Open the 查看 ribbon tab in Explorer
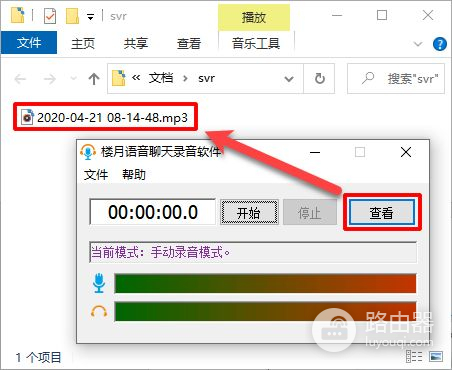Screen dimensions: 452x370 click(x=189, y=43)
